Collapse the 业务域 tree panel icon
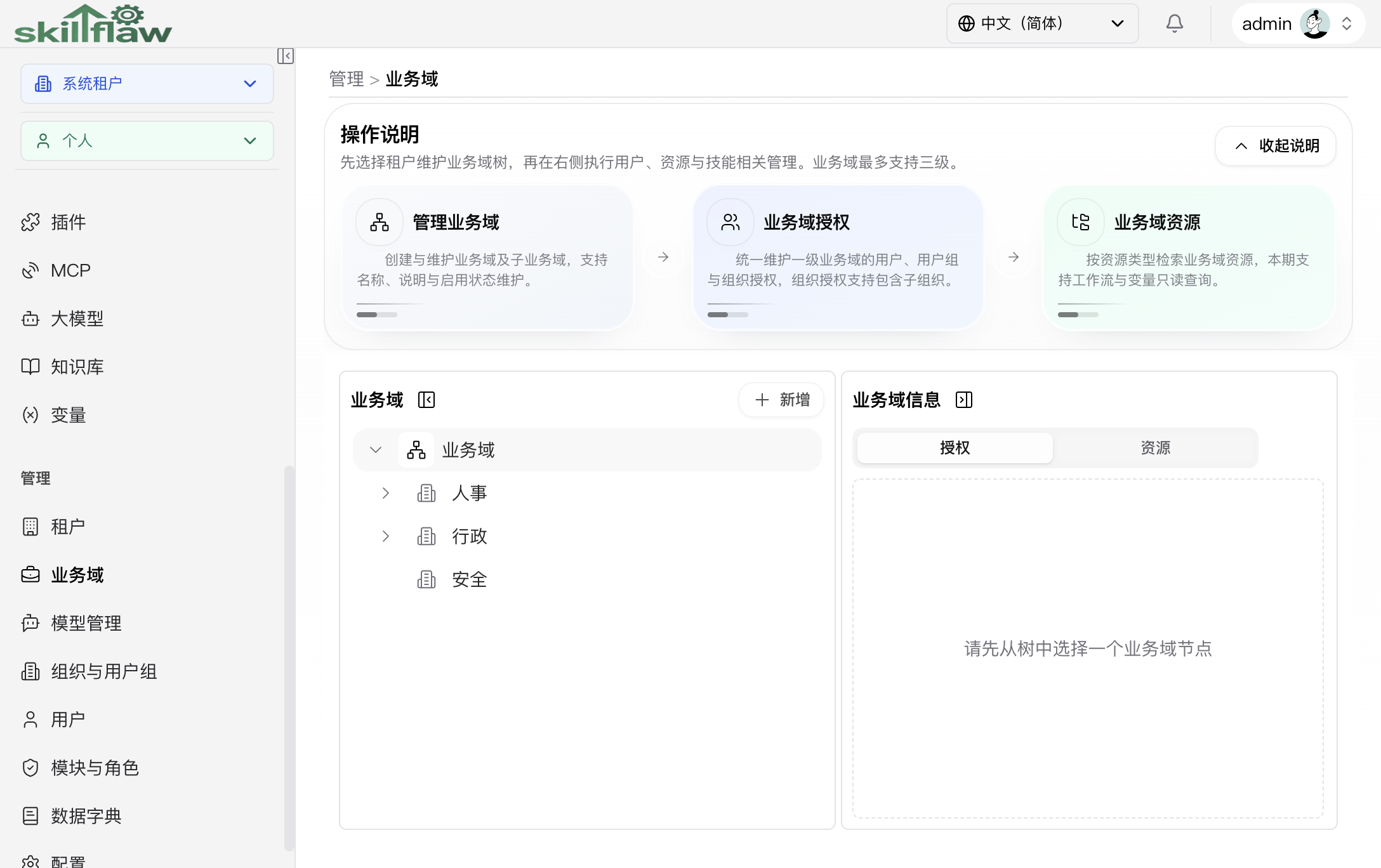The image size is (1381, 868). (426, 400)
